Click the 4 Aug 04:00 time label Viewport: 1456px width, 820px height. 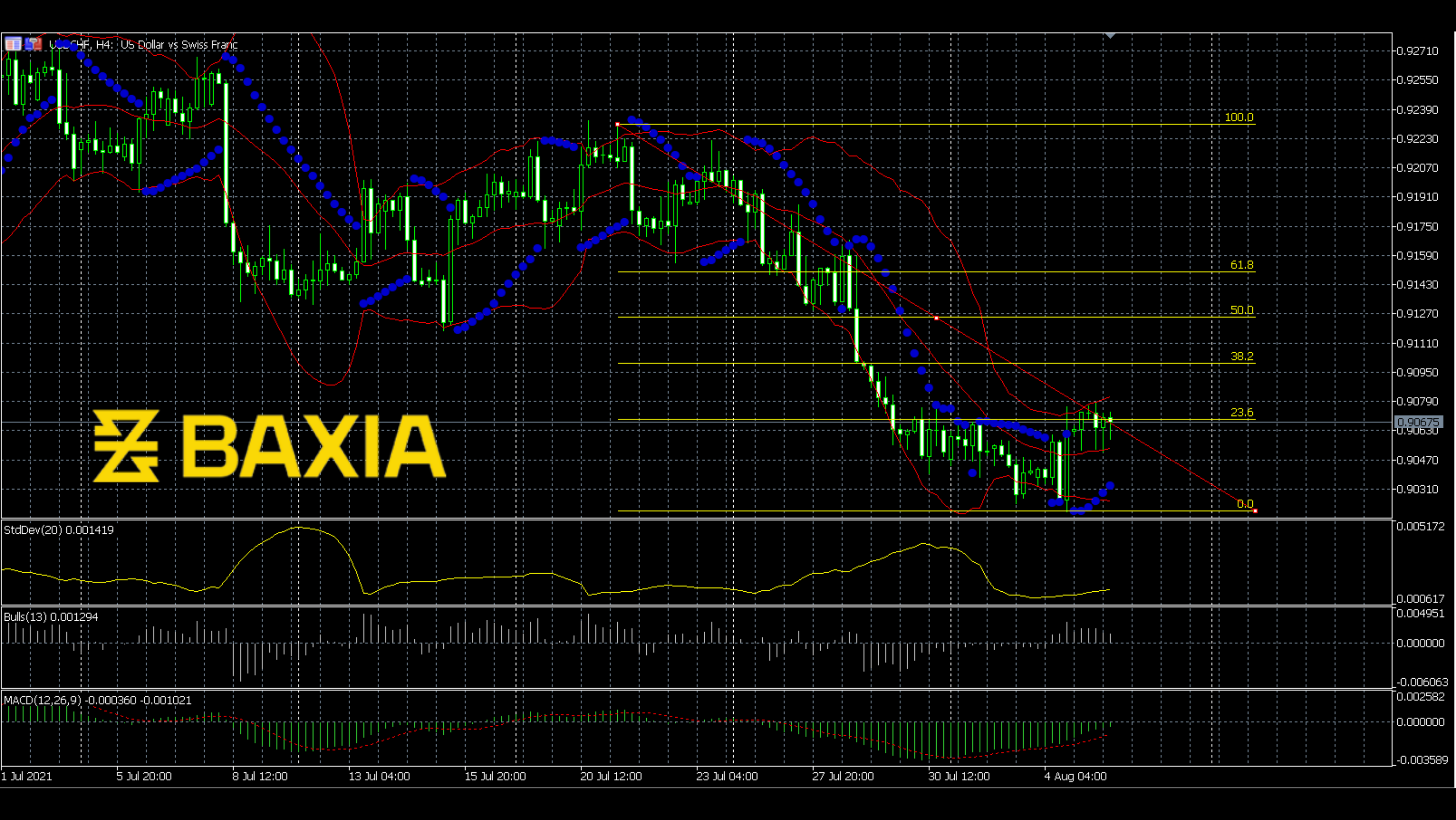1075,776
